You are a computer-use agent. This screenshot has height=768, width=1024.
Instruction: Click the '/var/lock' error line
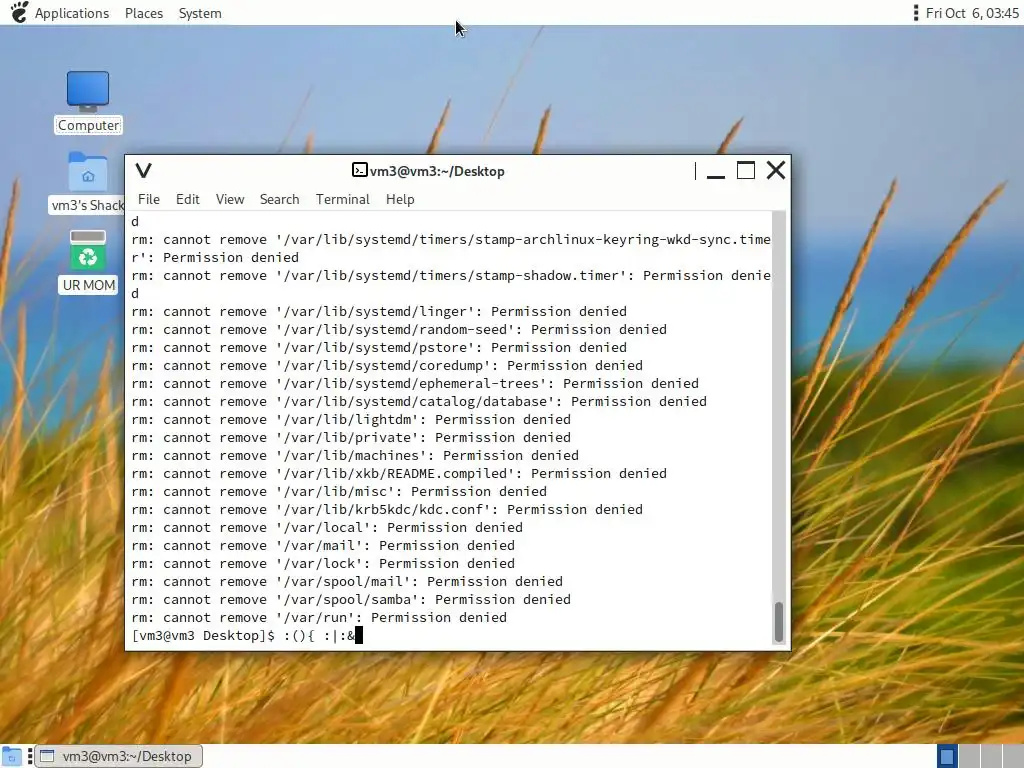point(323,563)
